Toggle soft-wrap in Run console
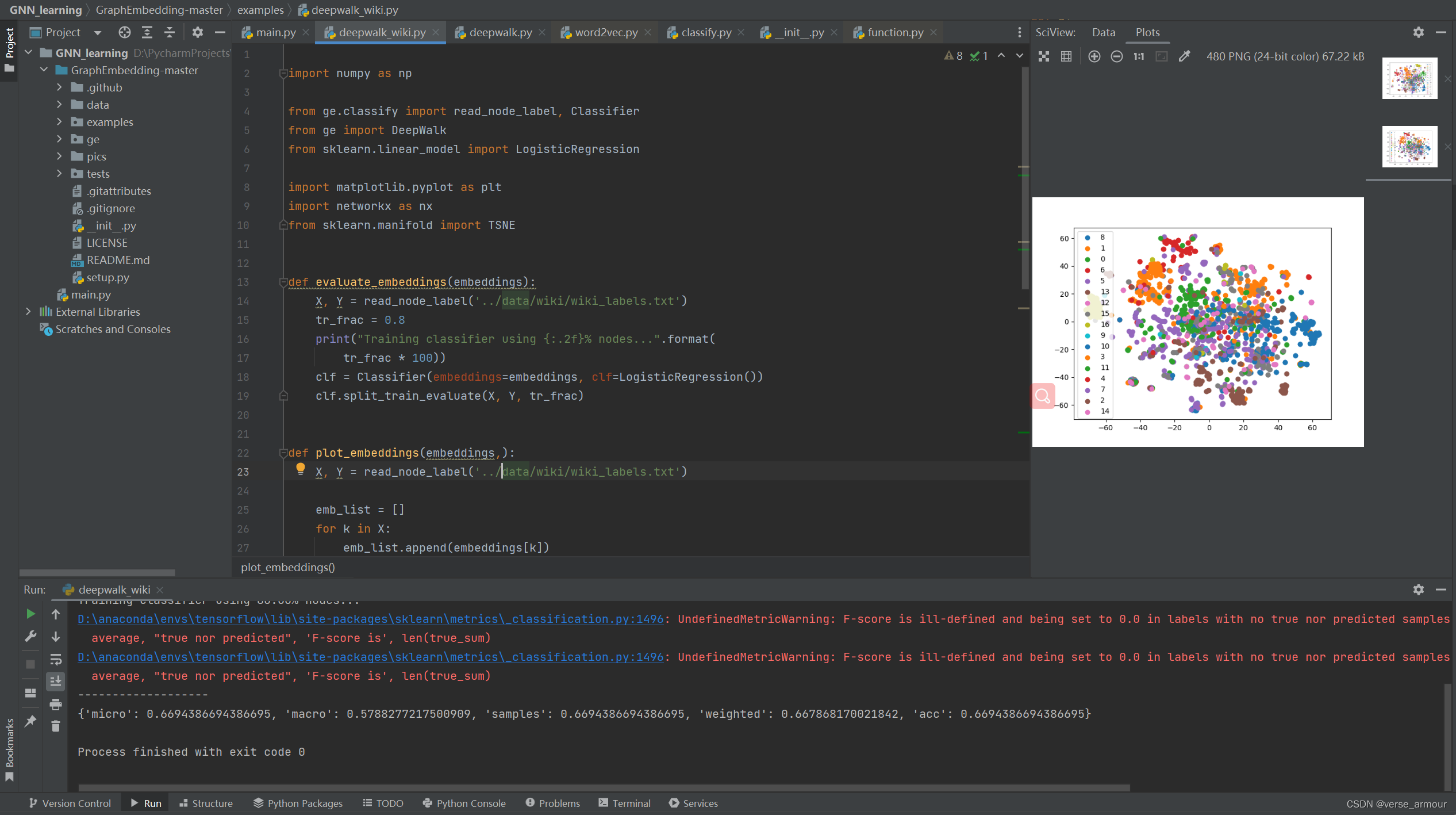Image resolution: width=1456 pixels, height=815 pixels. (x=56, y=659)
